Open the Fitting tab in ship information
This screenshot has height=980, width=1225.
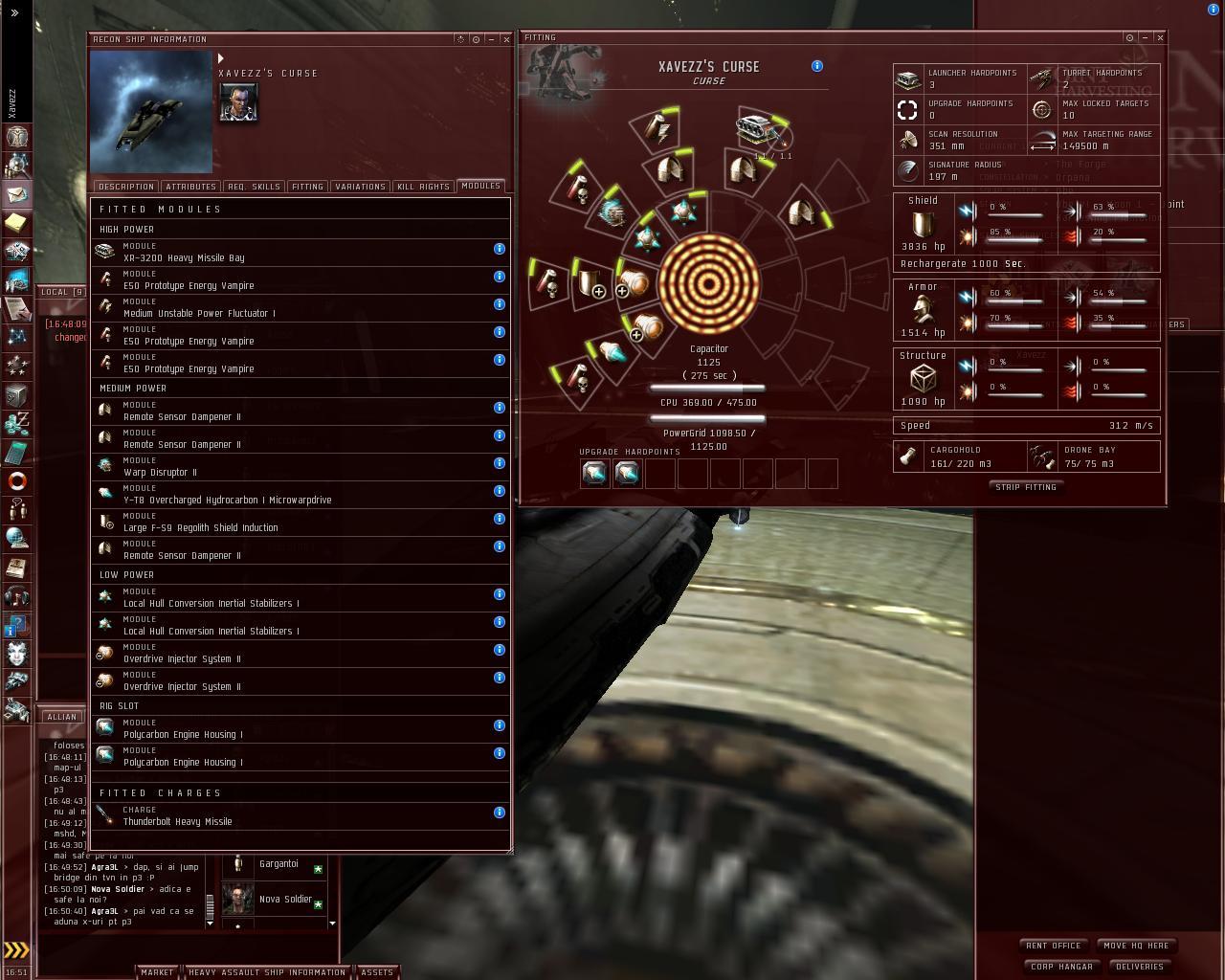click(x=307, y=187)
